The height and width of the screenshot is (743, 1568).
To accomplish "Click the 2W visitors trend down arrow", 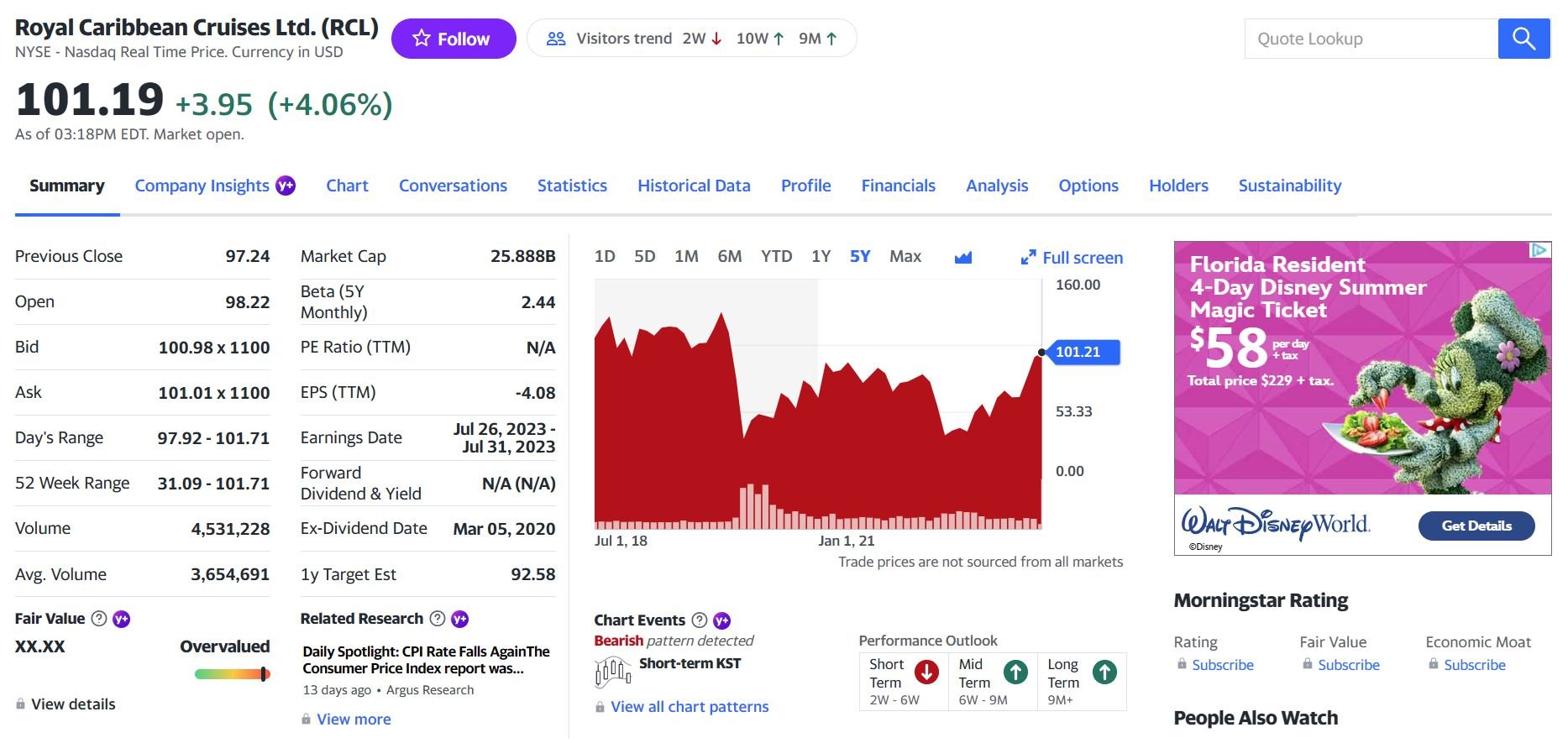I will pos(716,39).
